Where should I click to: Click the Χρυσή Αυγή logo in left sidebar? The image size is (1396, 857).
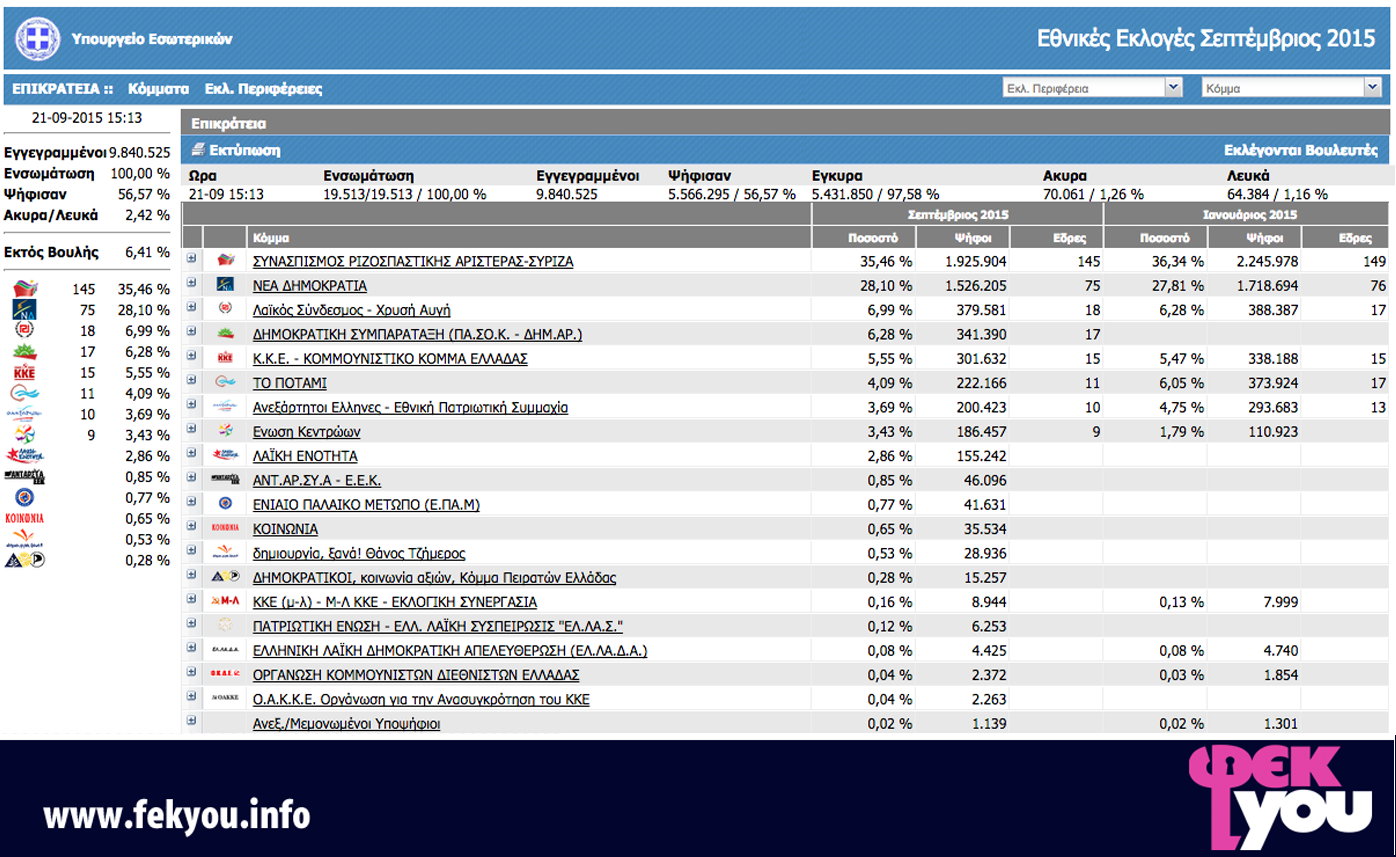[24, 331]
